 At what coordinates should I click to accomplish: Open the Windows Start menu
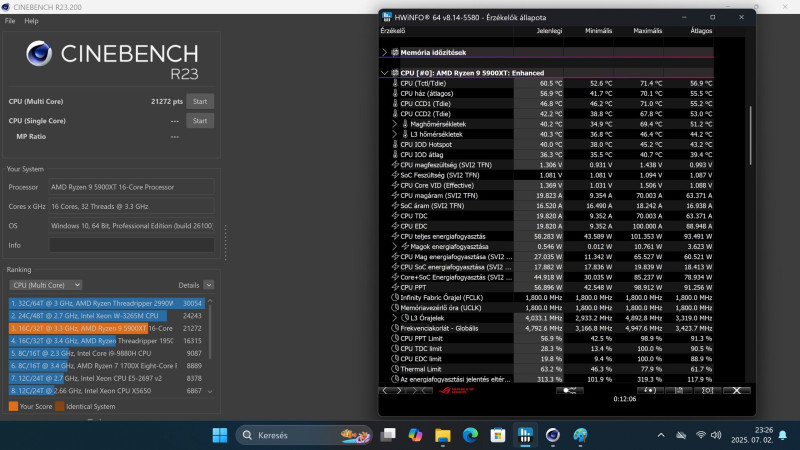(x=220, y=435)
